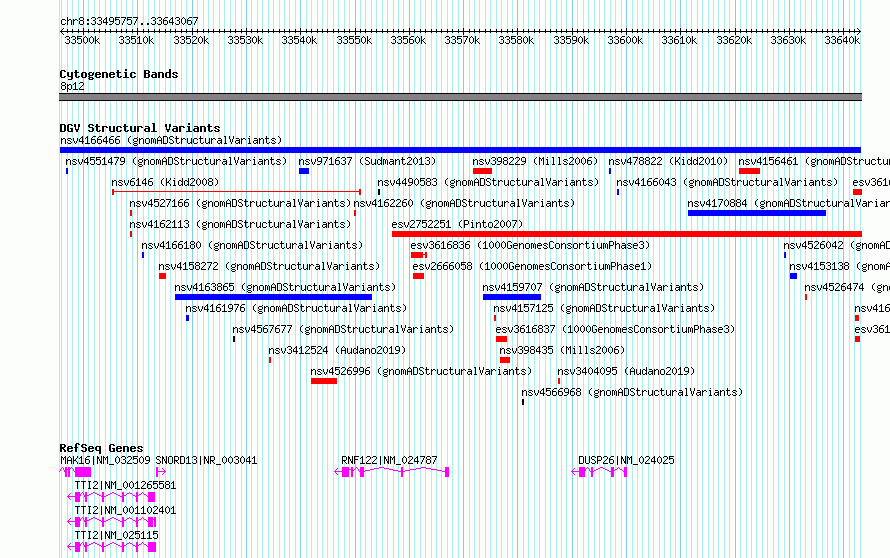Open the nsv6146 (Kidd2008) label
This screenshot has width=890, height=558.
pos(165,182)
